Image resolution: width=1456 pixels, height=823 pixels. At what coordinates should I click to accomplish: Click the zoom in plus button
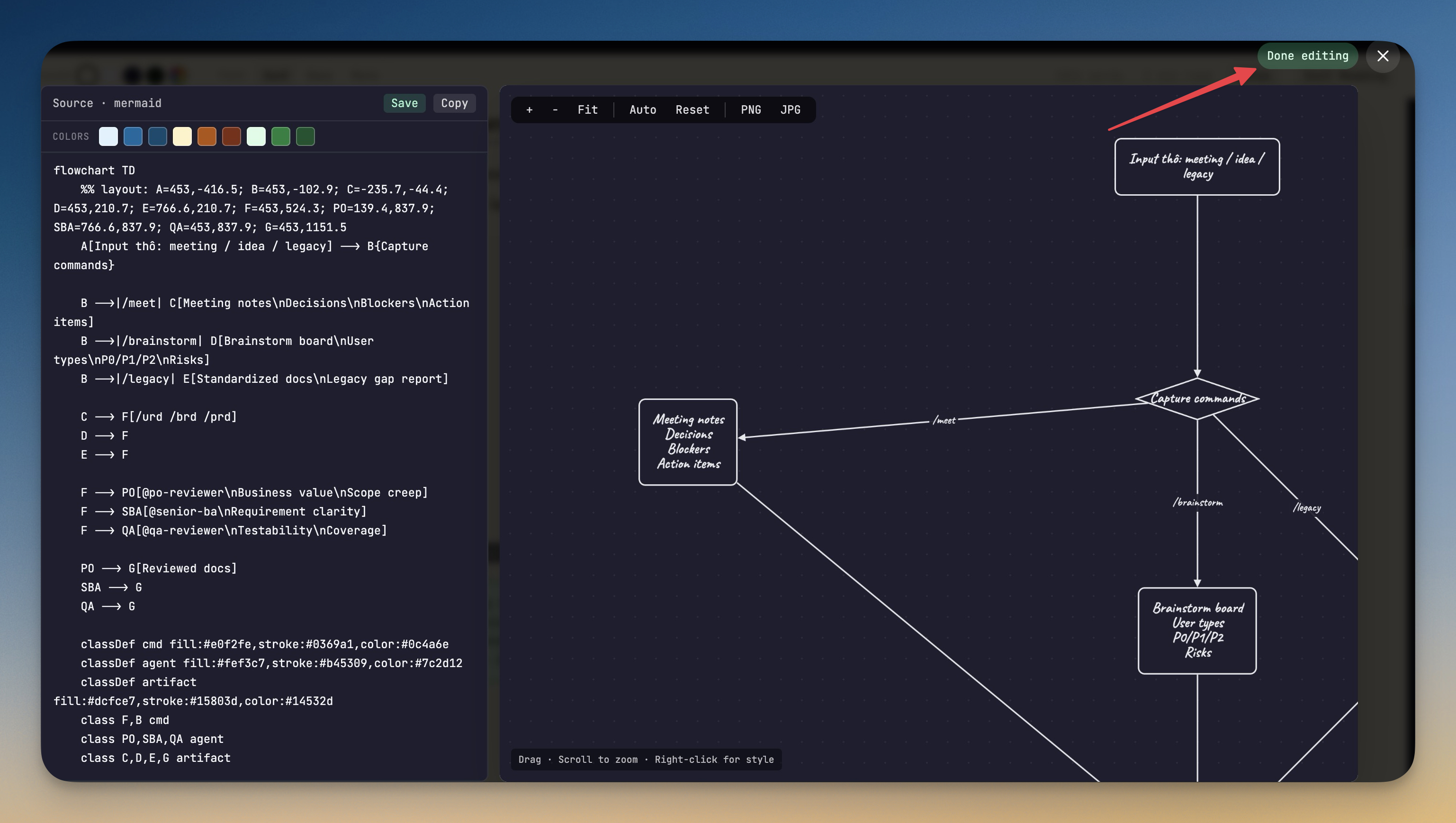tap(529, 109)
